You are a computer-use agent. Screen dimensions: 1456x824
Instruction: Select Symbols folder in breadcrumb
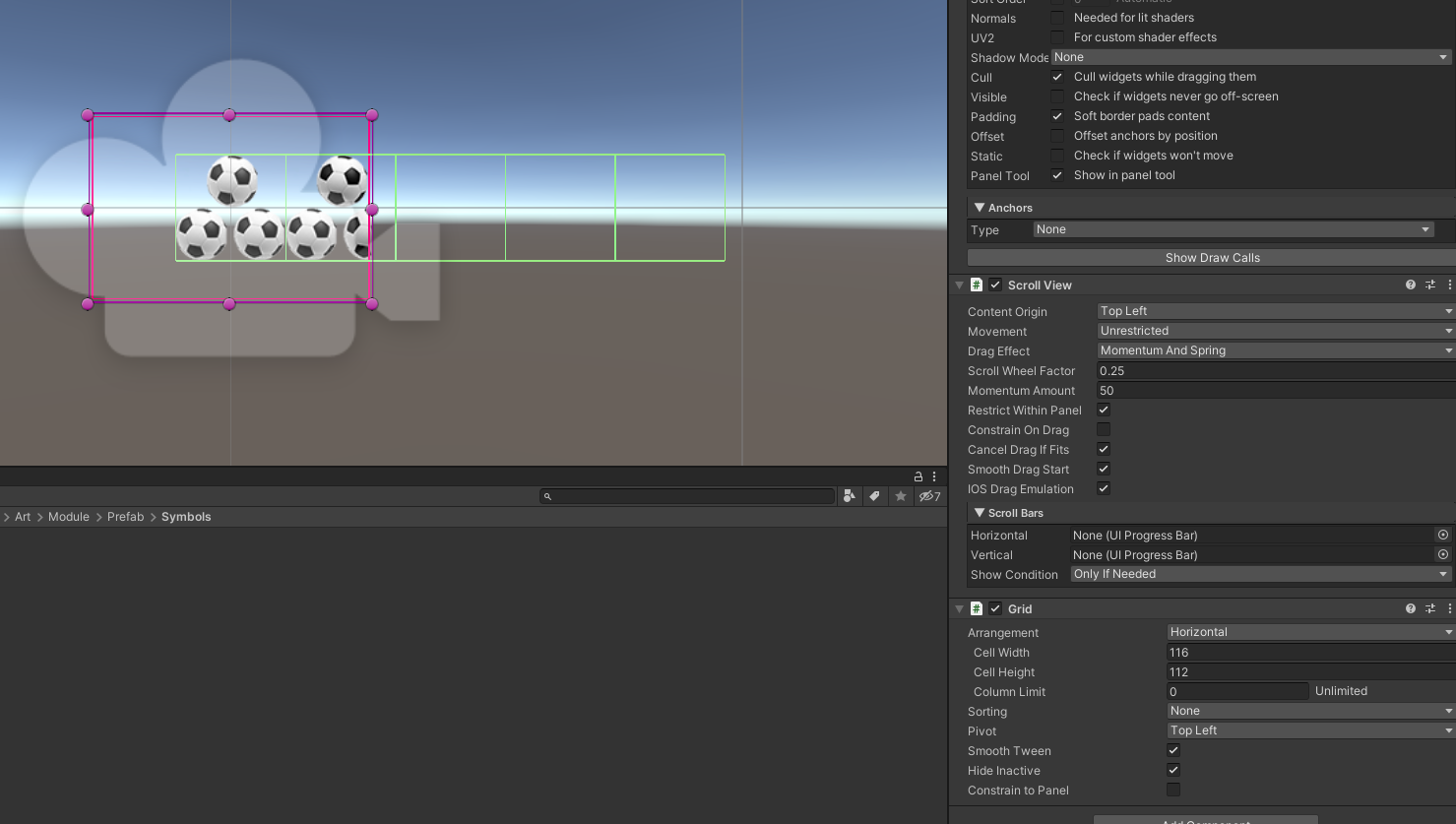coord(186,517)
